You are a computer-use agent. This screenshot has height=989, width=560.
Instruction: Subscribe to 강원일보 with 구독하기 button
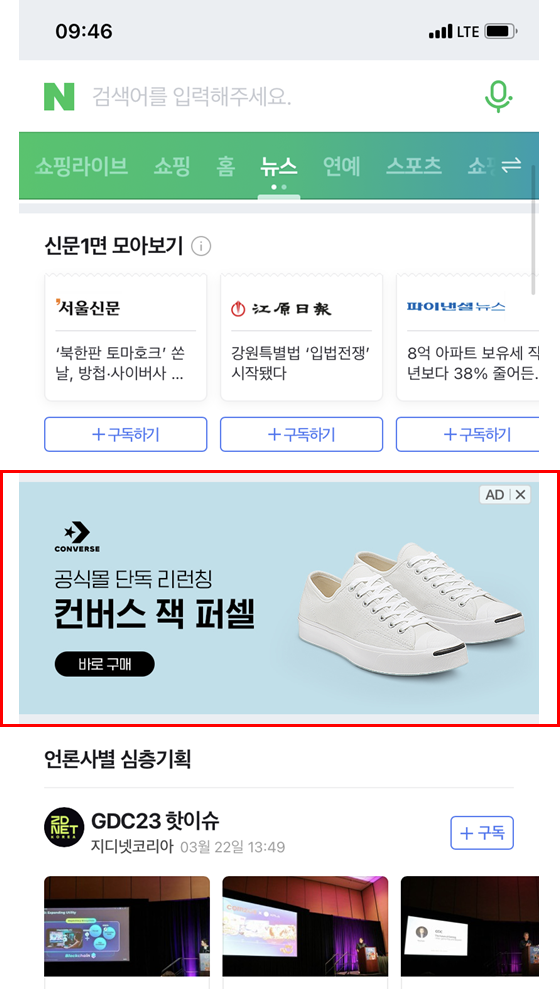(x=301, y=435)
